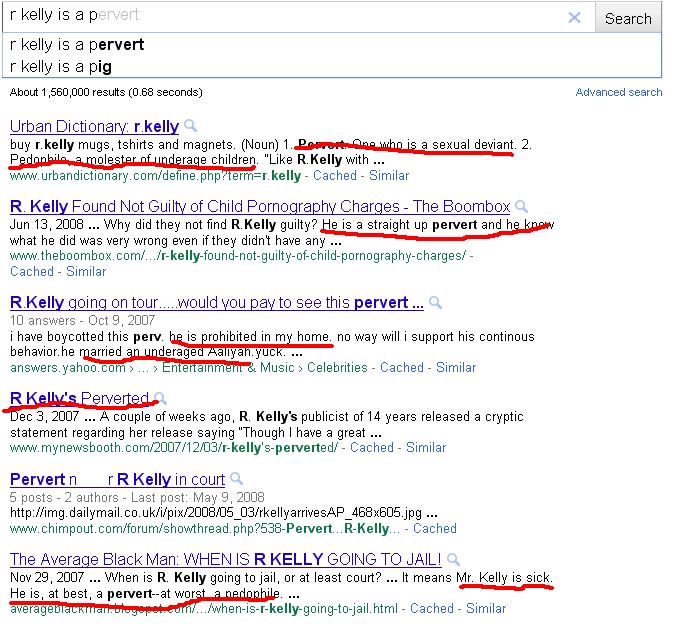Click the magnifier beside 'R Kelly in court' result

click(x=237, y=479)
